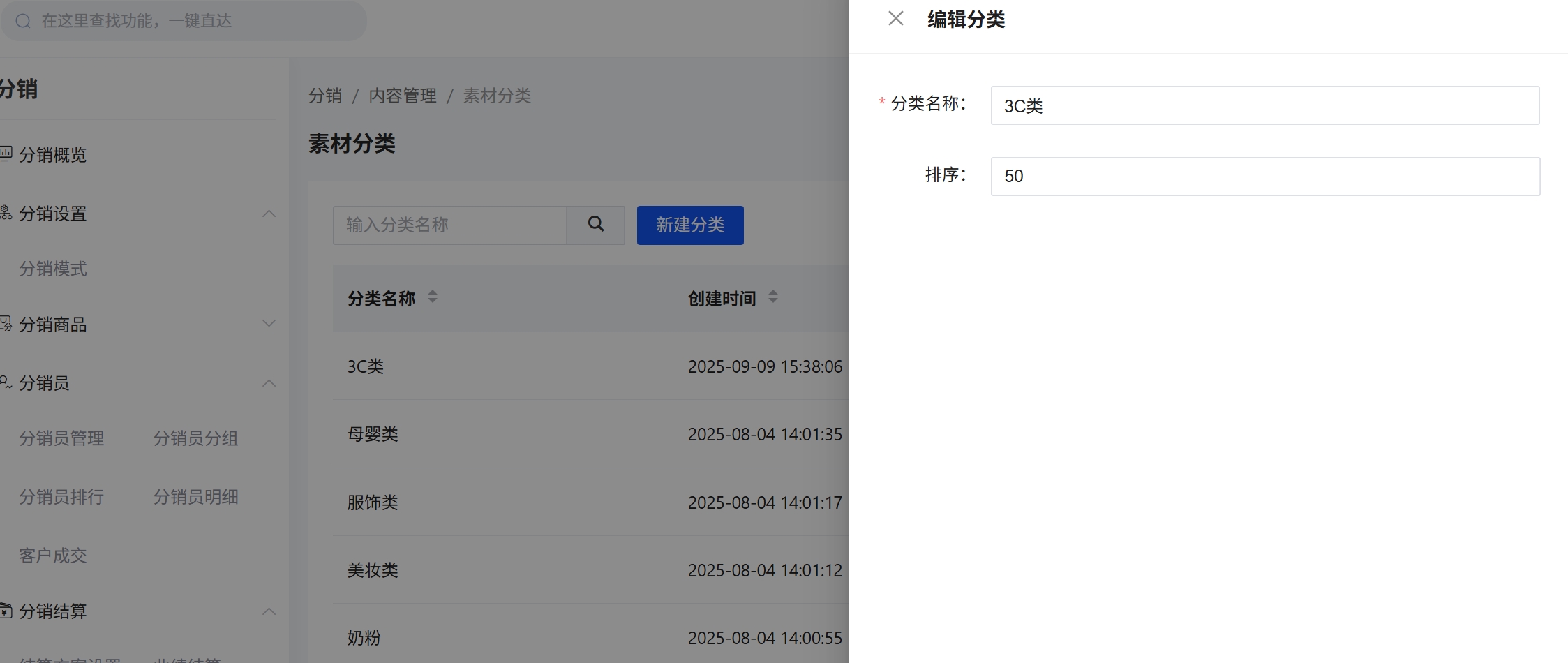This screenshot has height=663, width=1568.
Task: Click the 分销设置 gear icon
Action: (6, 214)
